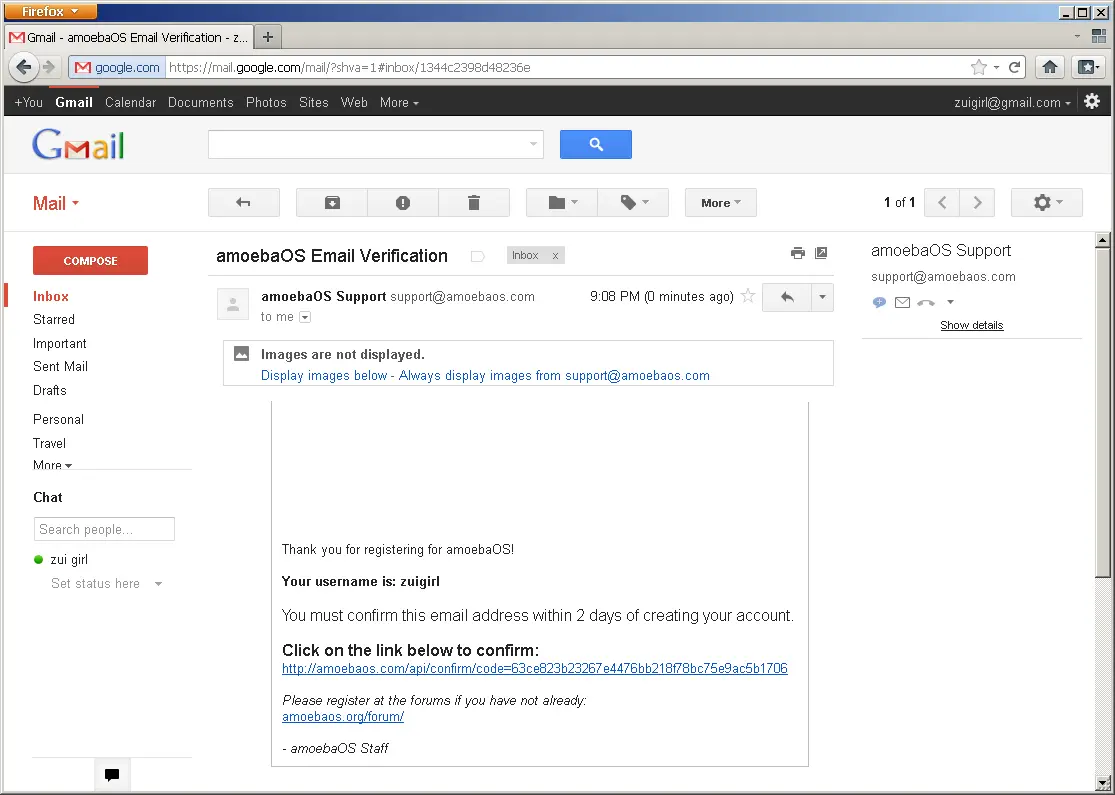Expand the More menu in Google bar
The height and width of the screenshot is (795, 1115).
pyautogui.click(x=399, y=102)
